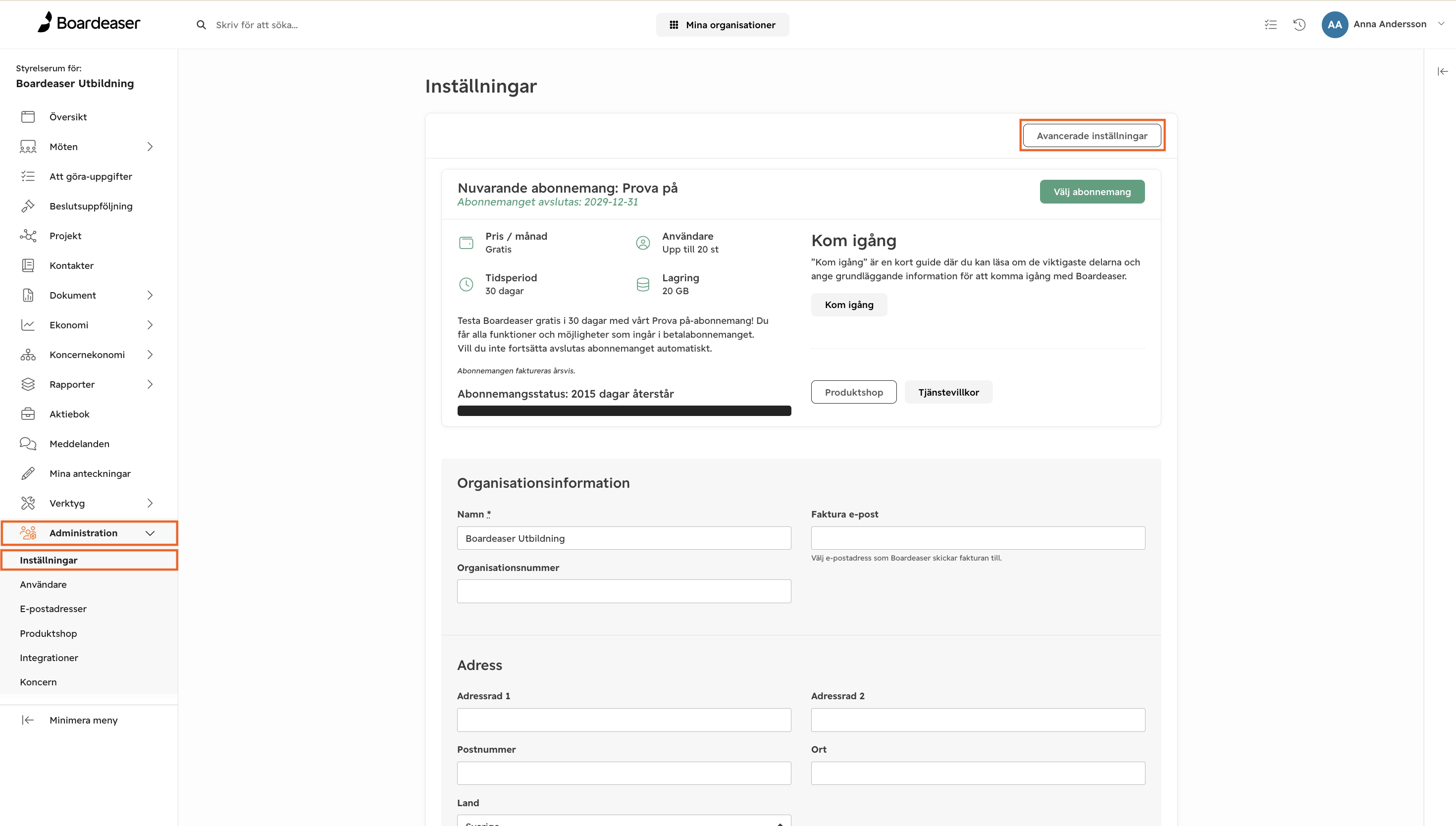This screenshot has height=826, width=1456.
Task: Open Produktshop button in subscription card
Action: 854,392
